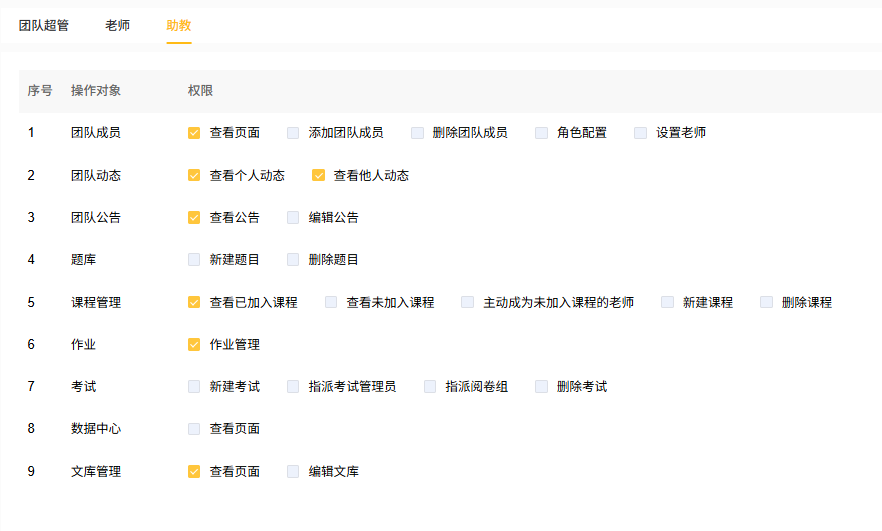The height and width of the screenshot is (531, 882).
Task: Check the 删除团队成员 checkbox
Action: (417, 133)
